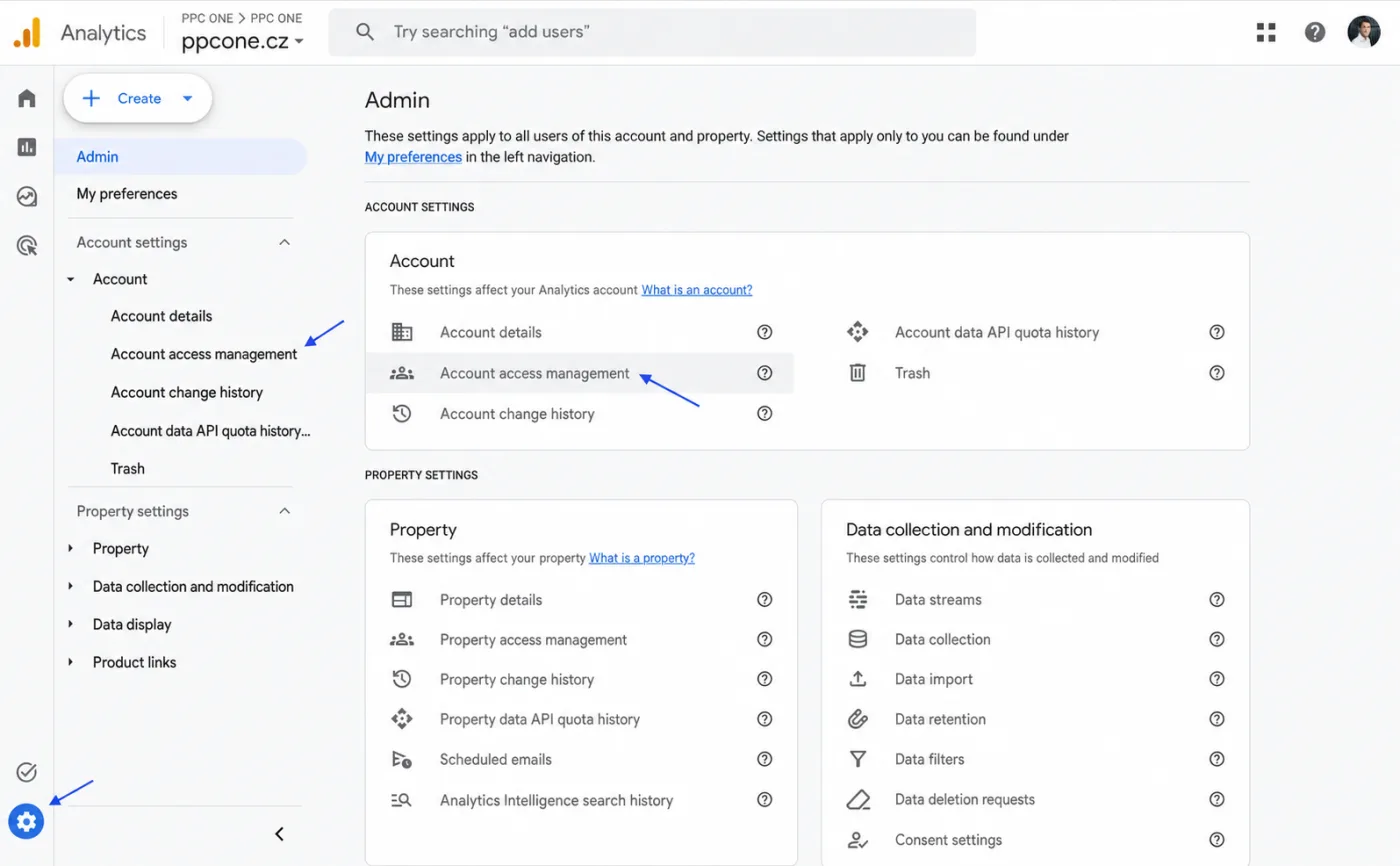Click help icon beside Account data API quota history

point(1217,332)
